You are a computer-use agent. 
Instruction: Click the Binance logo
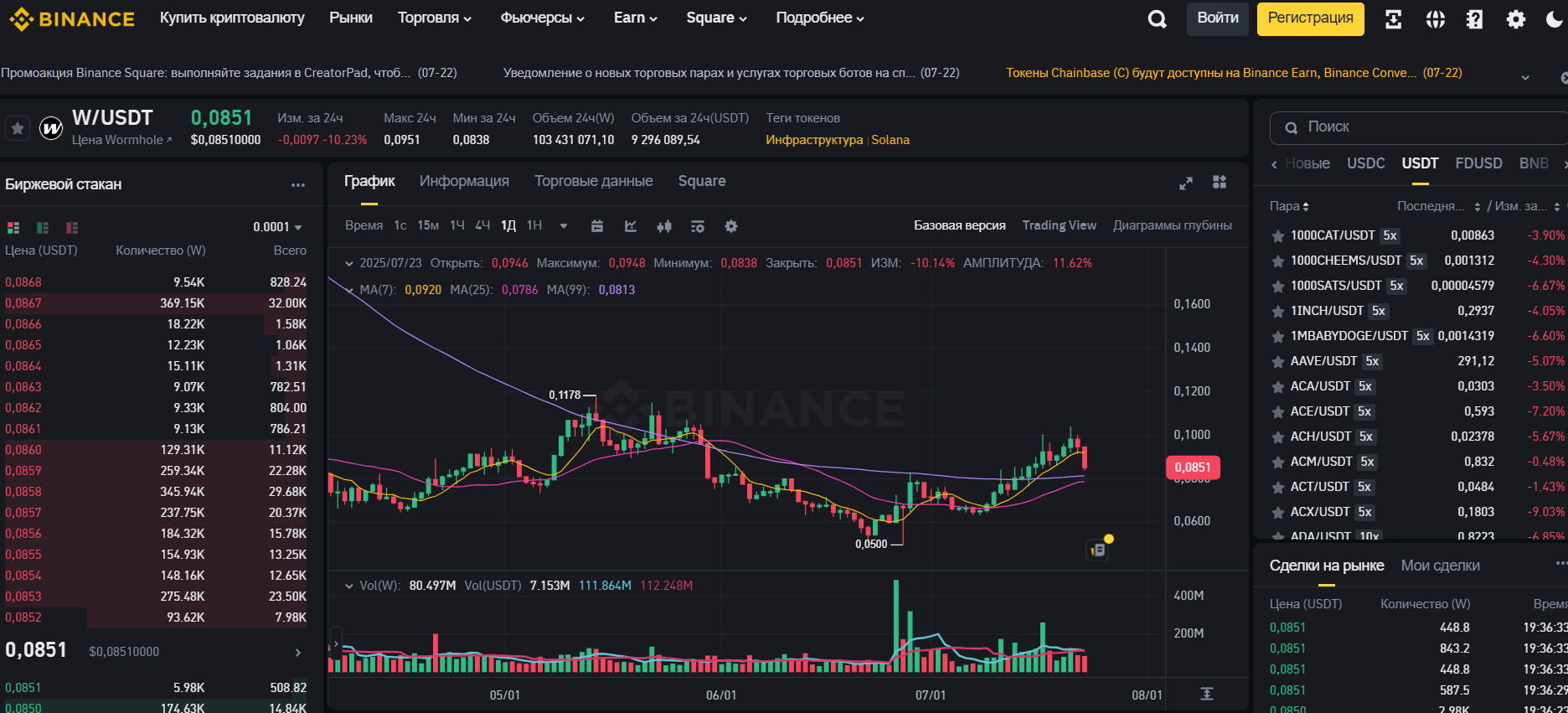[72, 18]
